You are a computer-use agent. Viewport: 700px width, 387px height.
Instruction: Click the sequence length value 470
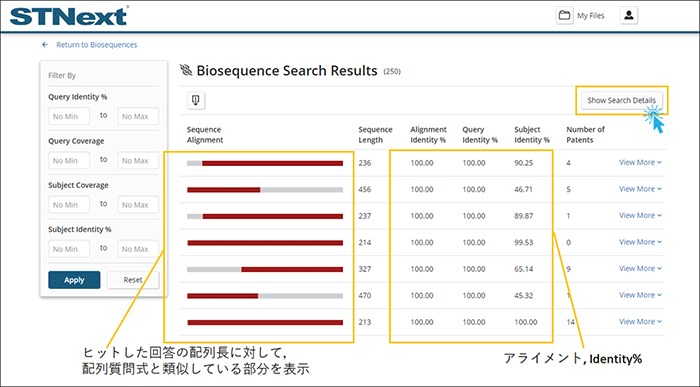pos(365,295)
